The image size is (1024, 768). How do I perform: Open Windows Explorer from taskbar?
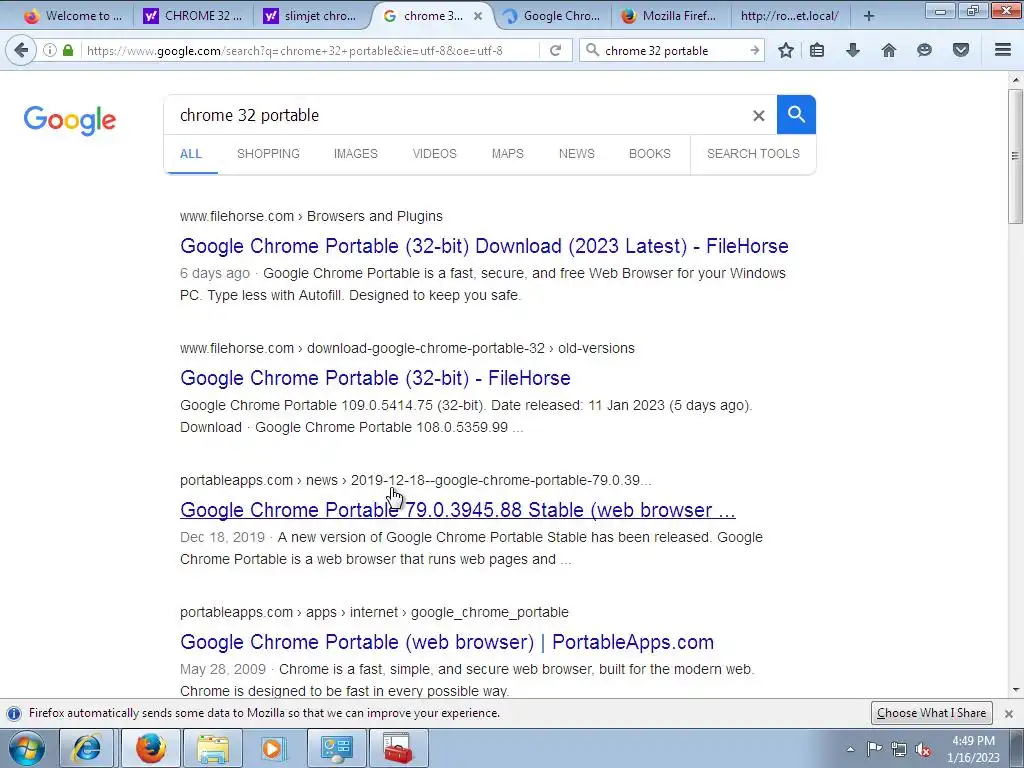(213, 748)
